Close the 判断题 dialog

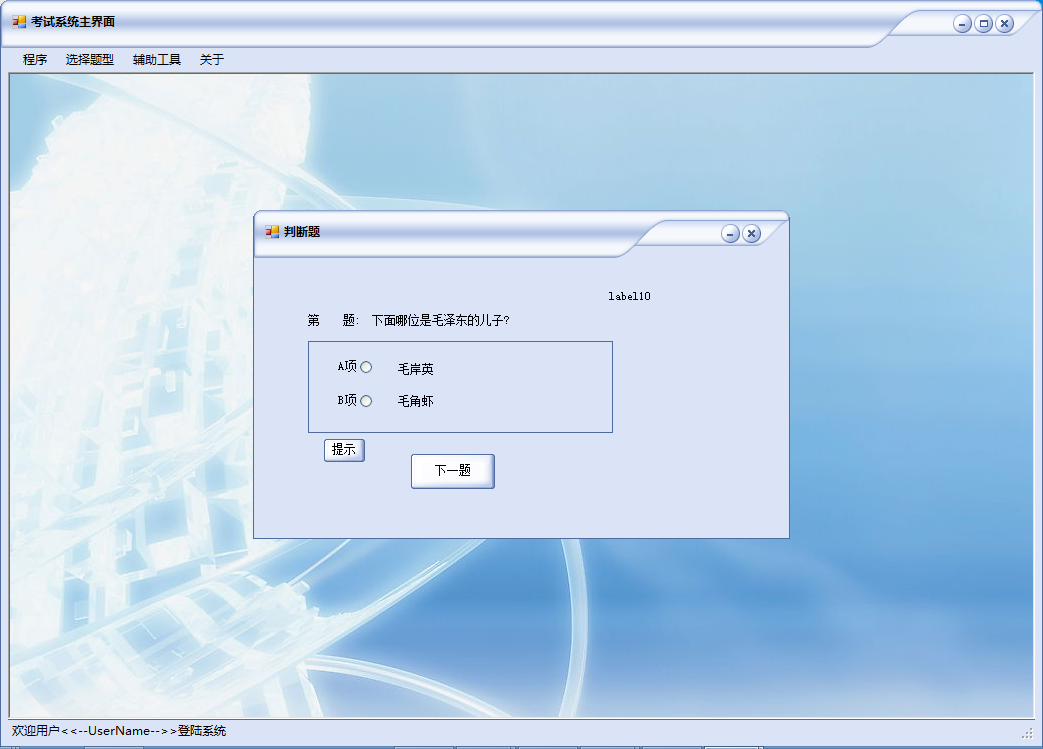[751, 233]
